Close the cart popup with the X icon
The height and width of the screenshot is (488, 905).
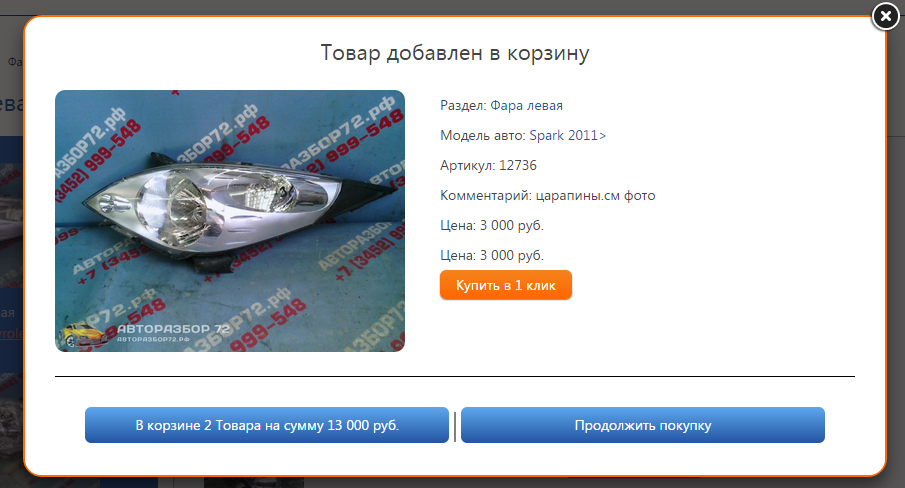pyautogui.click(x=885, y=17)
